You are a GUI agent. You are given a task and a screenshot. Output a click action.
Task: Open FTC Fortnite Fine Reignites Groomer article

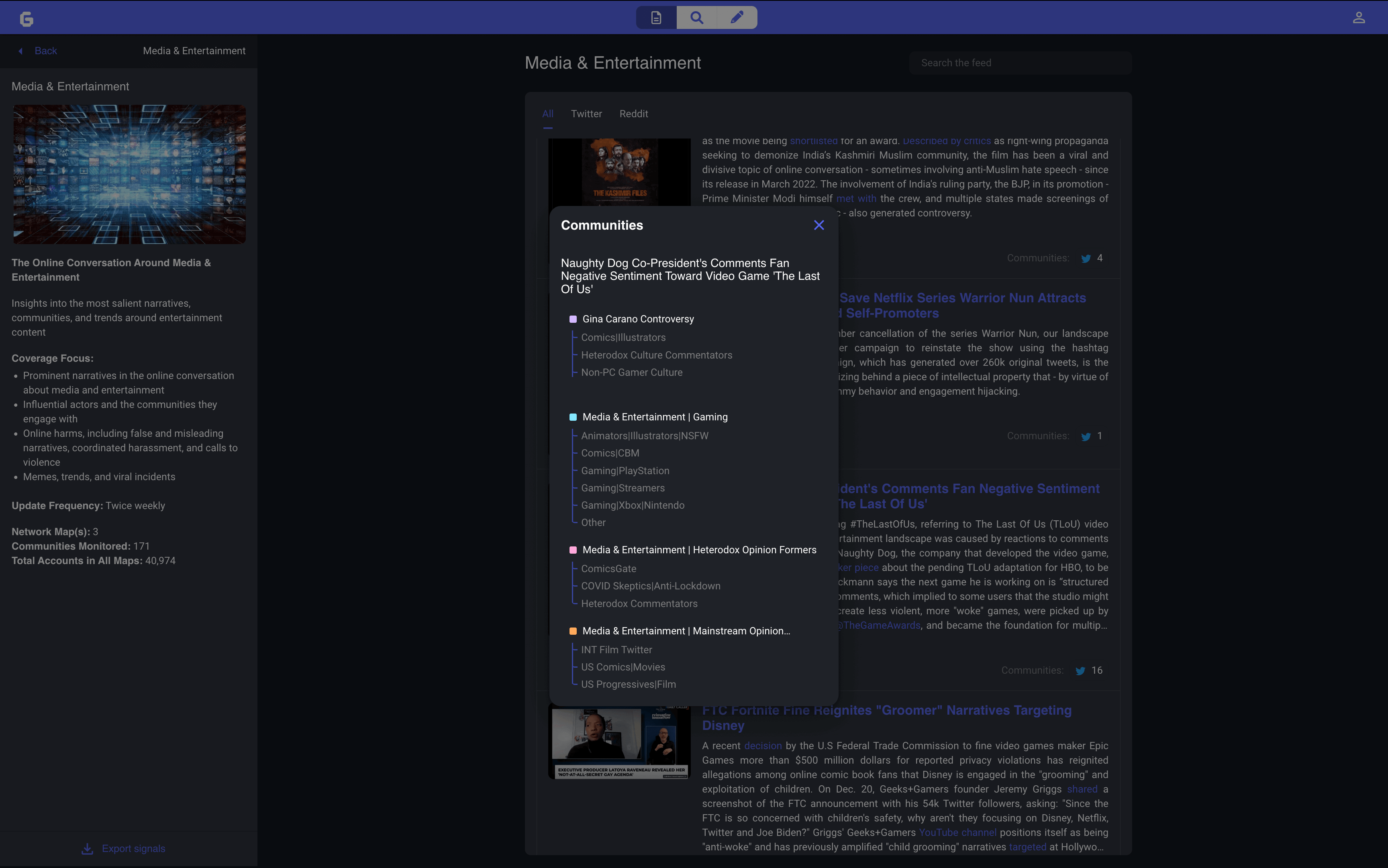(887, 717)
